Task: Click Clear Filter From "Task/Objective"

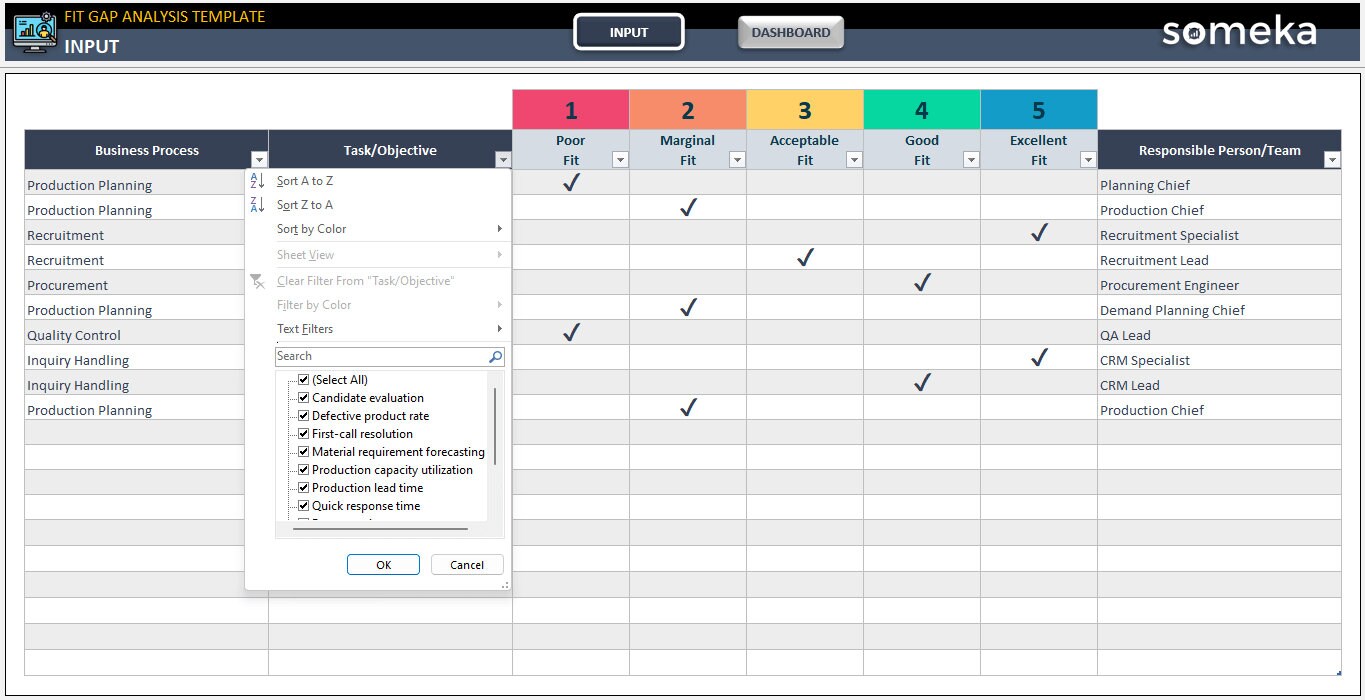Action: (x=378, y=281)
